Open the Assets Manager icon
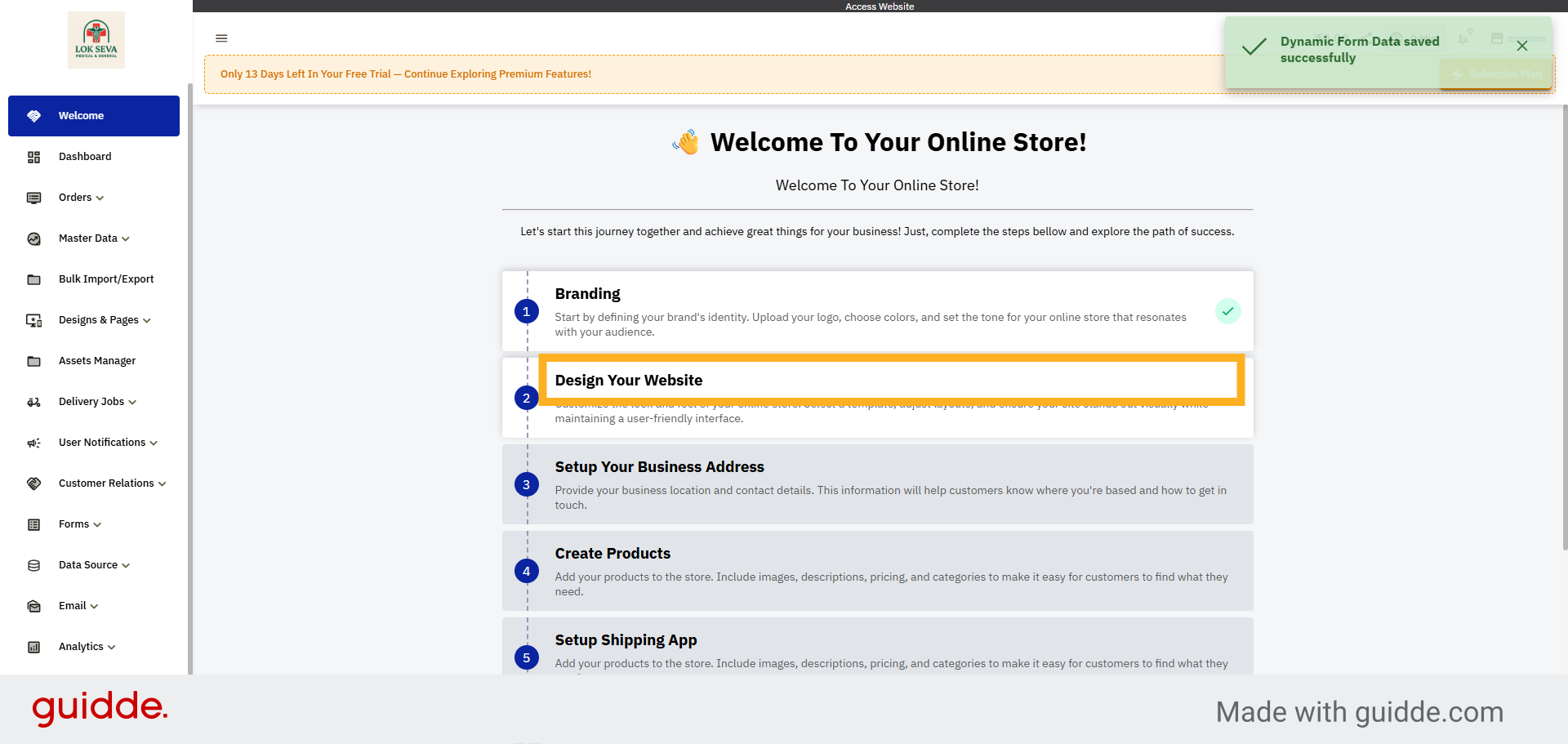 (x=33, y=361)
